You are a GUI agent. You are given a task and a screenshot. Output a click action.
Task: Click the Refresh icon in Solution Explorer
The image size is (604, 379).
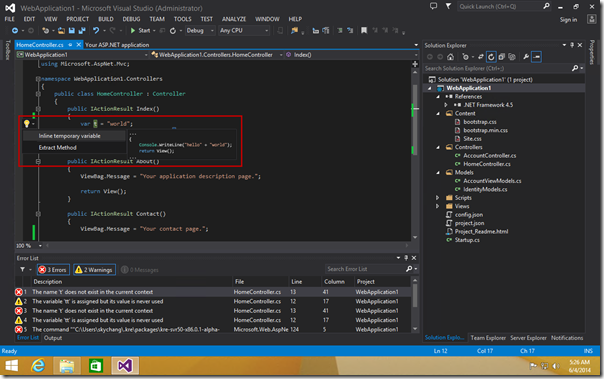coord(491,57)
